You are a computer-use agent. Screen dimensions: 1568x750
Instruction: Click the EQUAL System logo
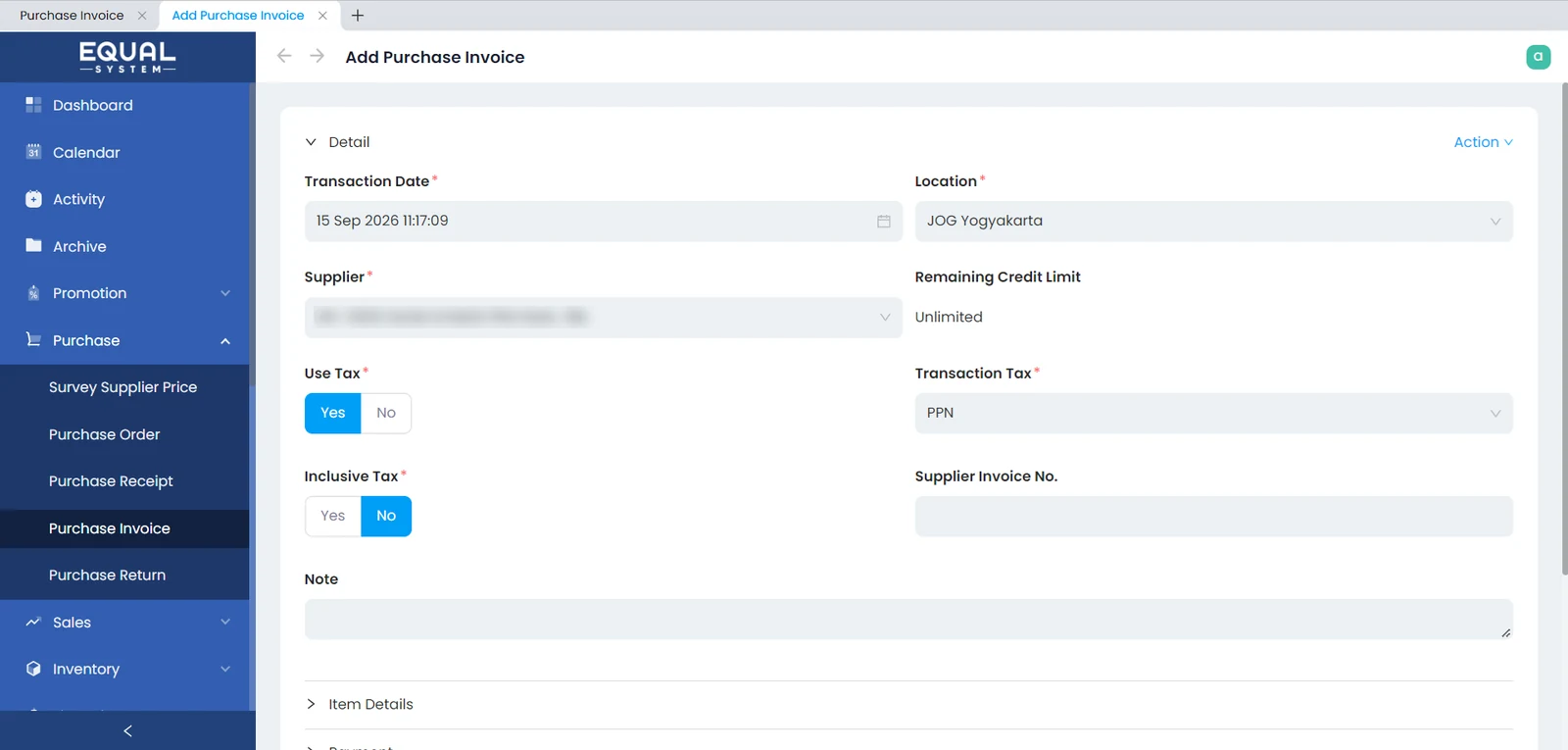[127, 57]
